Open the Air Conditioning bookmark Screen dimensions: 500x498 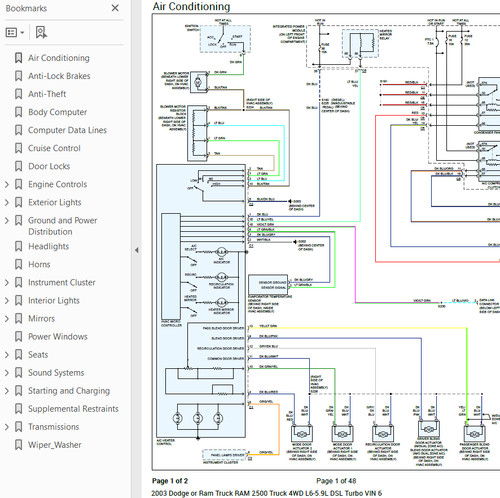(x=59, y=58)
